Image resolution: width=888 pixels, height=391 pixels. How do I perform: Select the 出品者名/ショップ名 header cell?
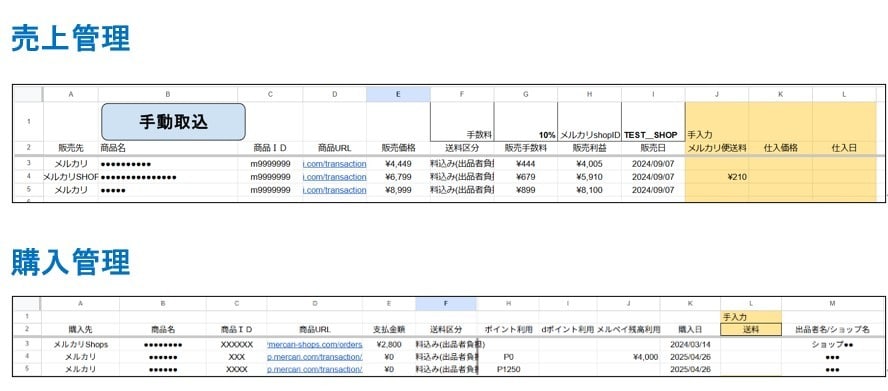point(832,329)
